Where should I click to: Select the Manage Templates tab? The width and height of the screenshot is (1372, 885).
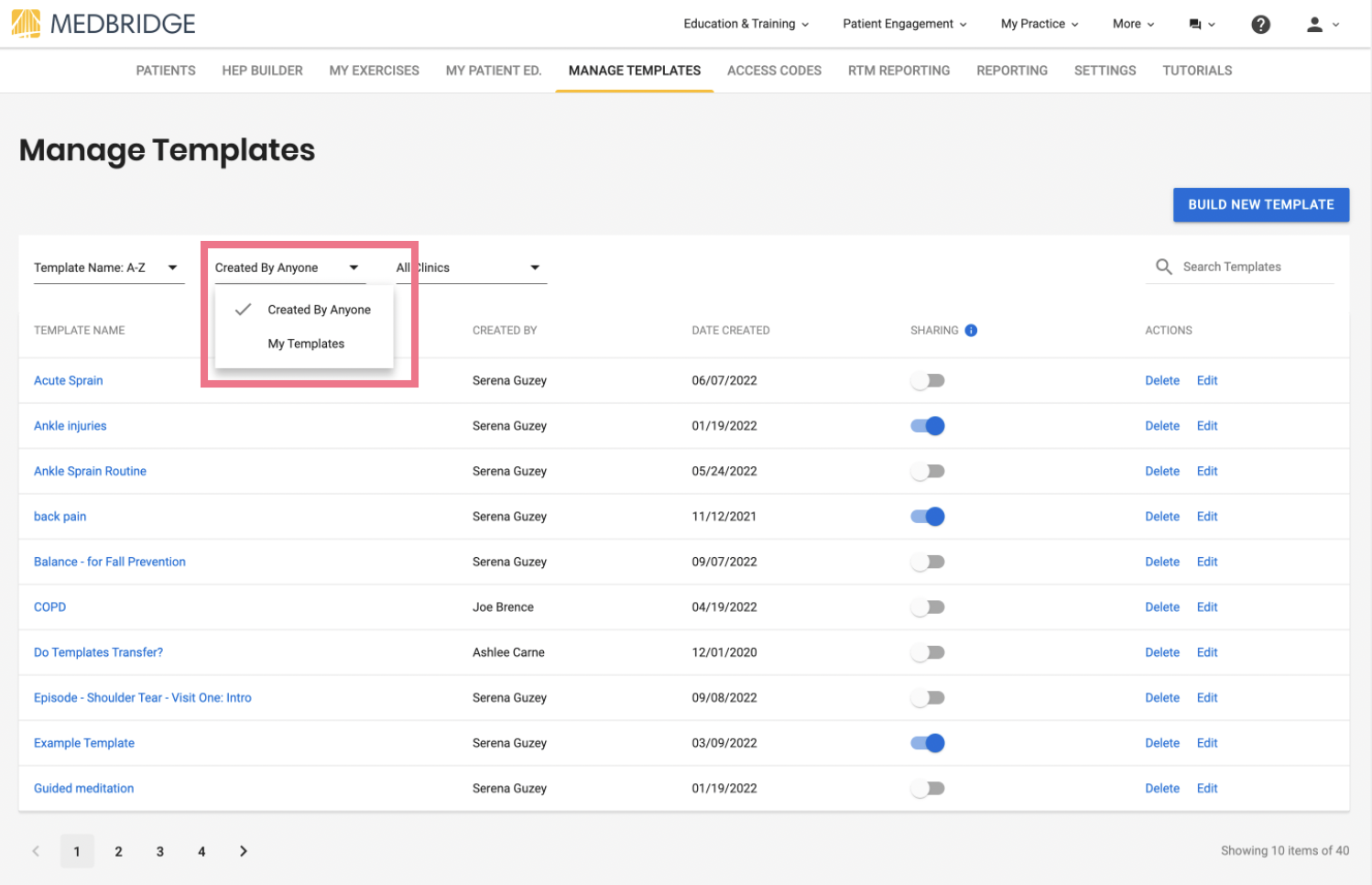click(x=635, y=71)
